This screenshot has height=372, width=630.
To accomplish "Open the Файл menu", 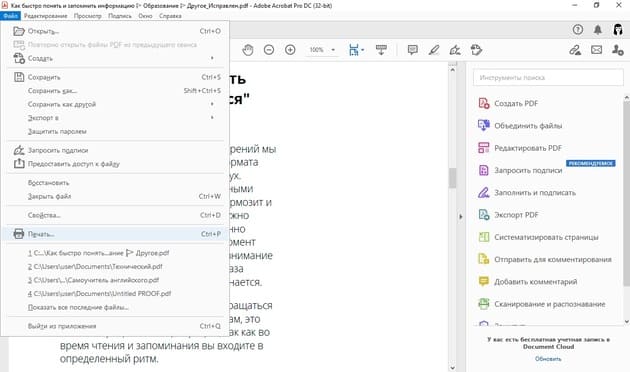I will pyautogui.click(x=10, y=16).
